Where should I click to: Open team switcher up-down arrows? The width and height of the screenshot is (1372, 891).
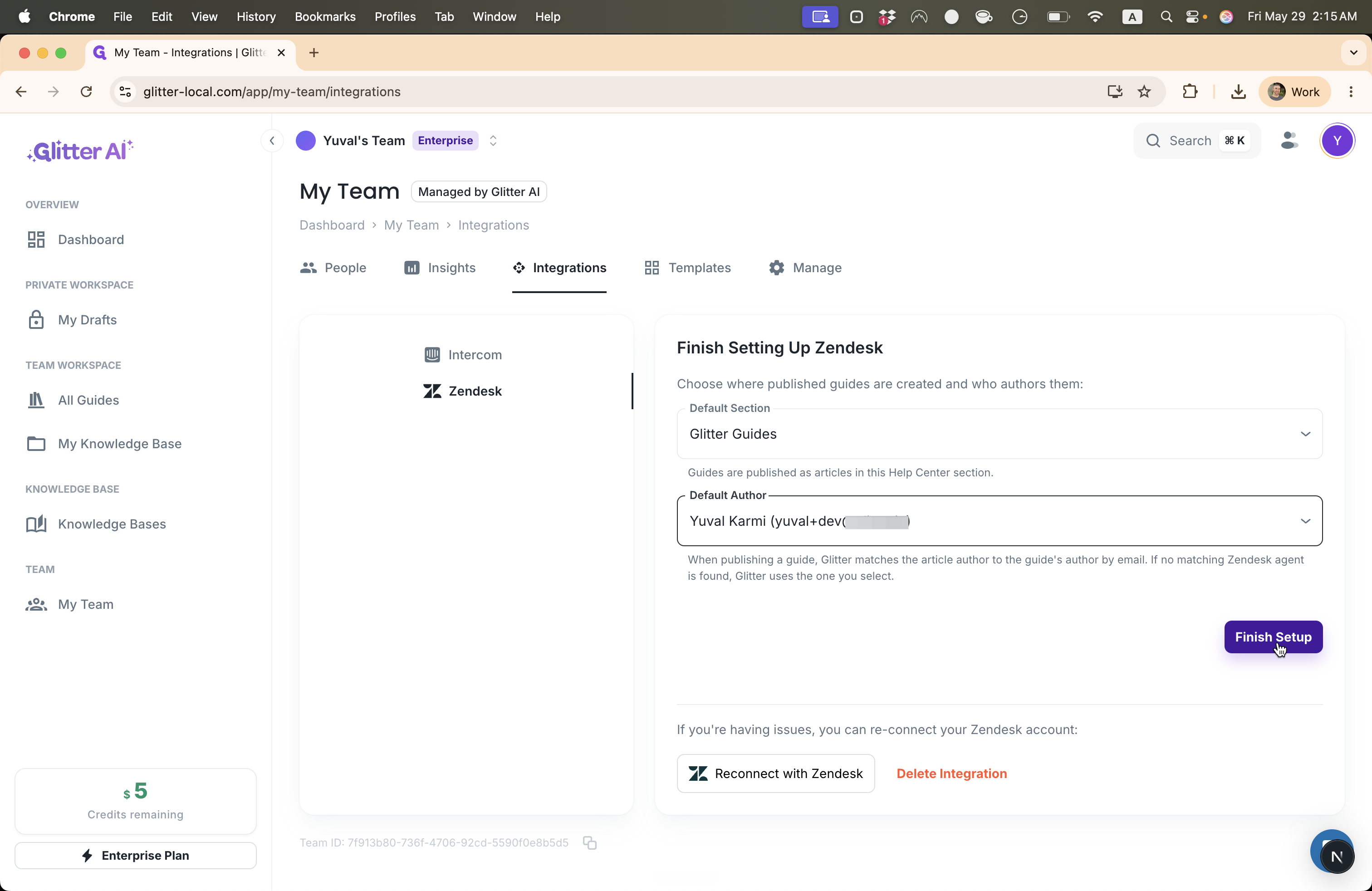[493, 141]
